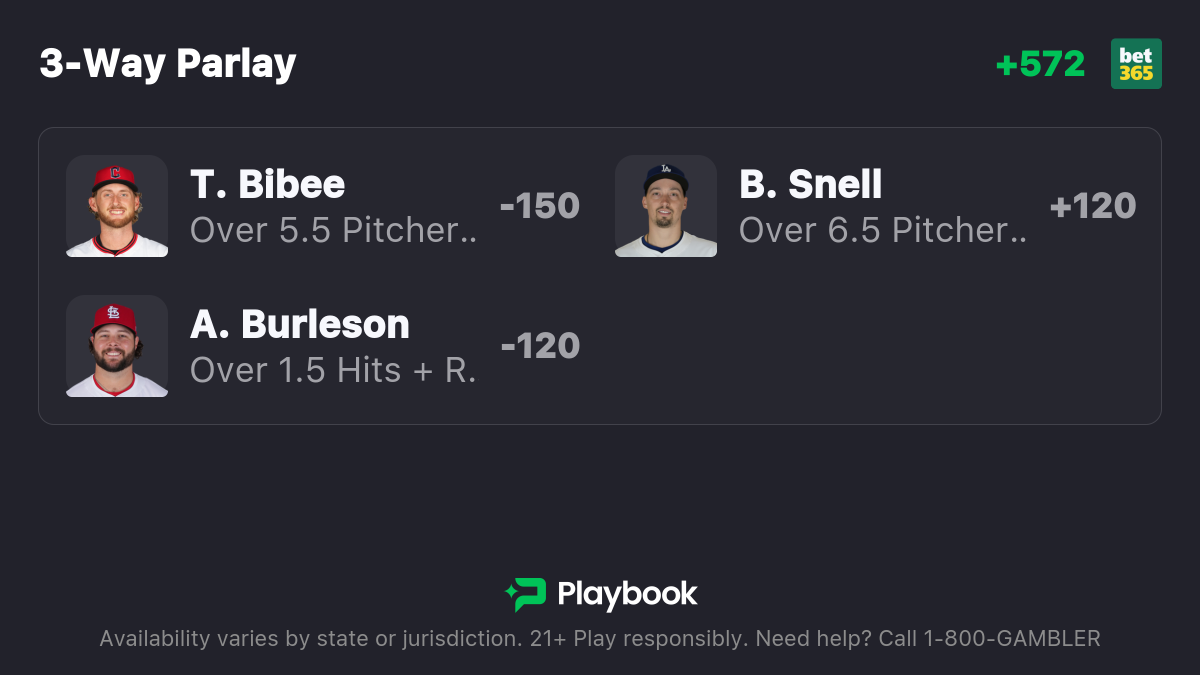The width and height of the screenshot is (1200, 675).
Task: Select the B. Snell player name
Action: click(x=811, y=184)
